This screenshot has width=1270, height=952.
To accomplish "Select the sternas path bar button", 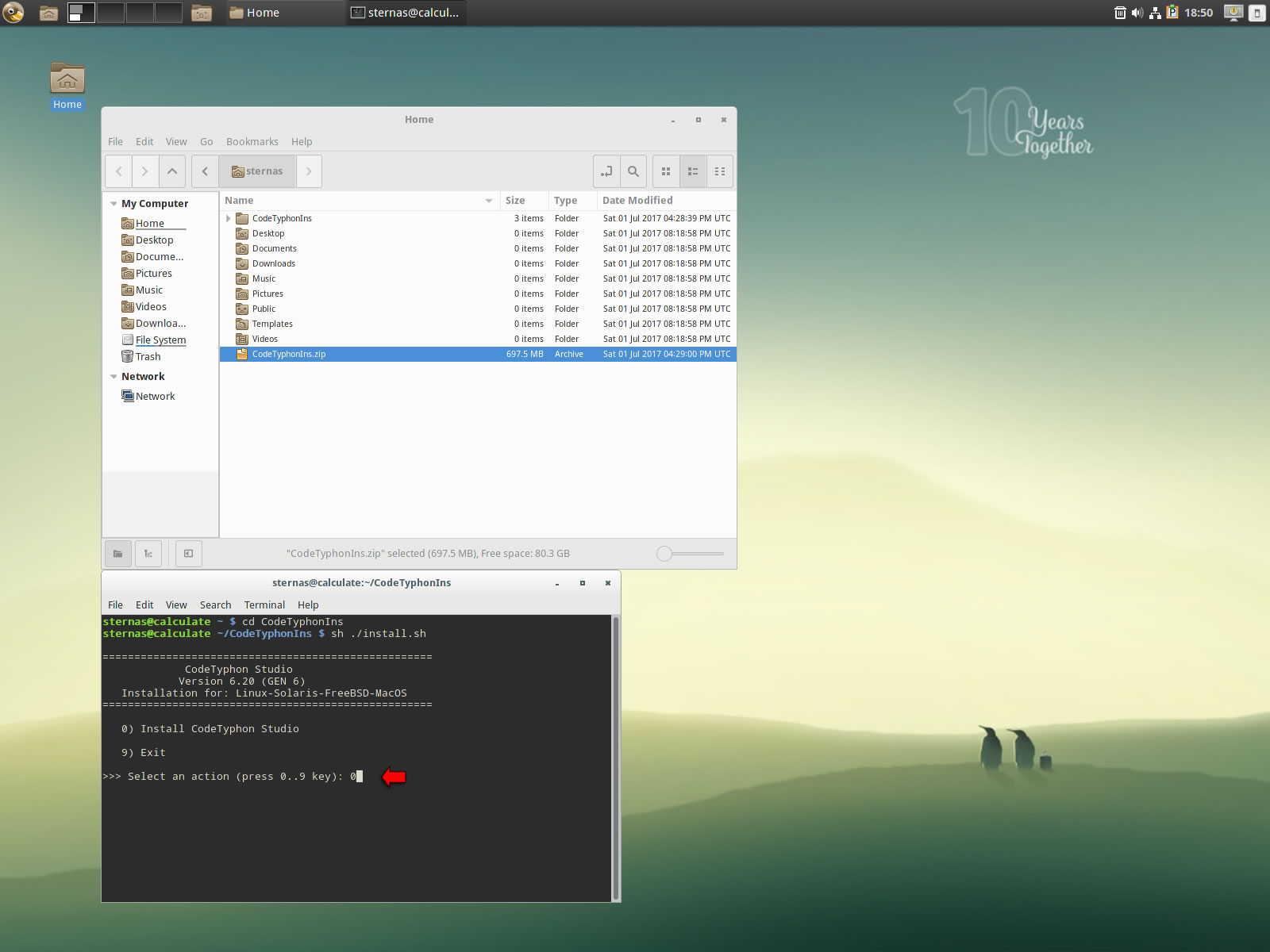I will tap(257, 171).
